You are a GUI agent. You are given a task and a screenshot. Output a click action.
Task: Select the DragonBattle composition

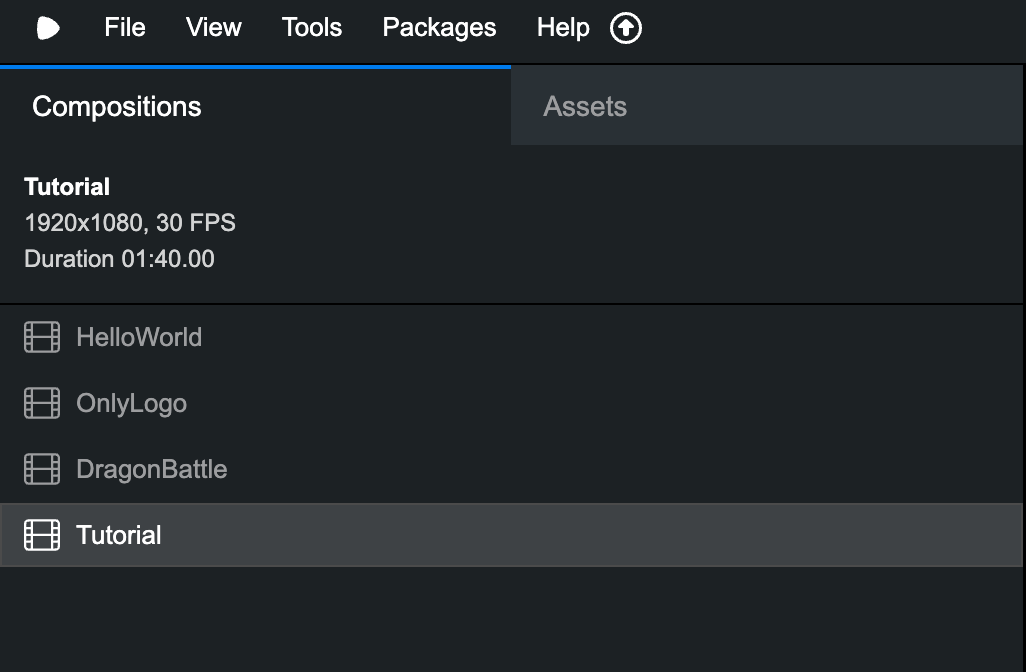point(152,469)
